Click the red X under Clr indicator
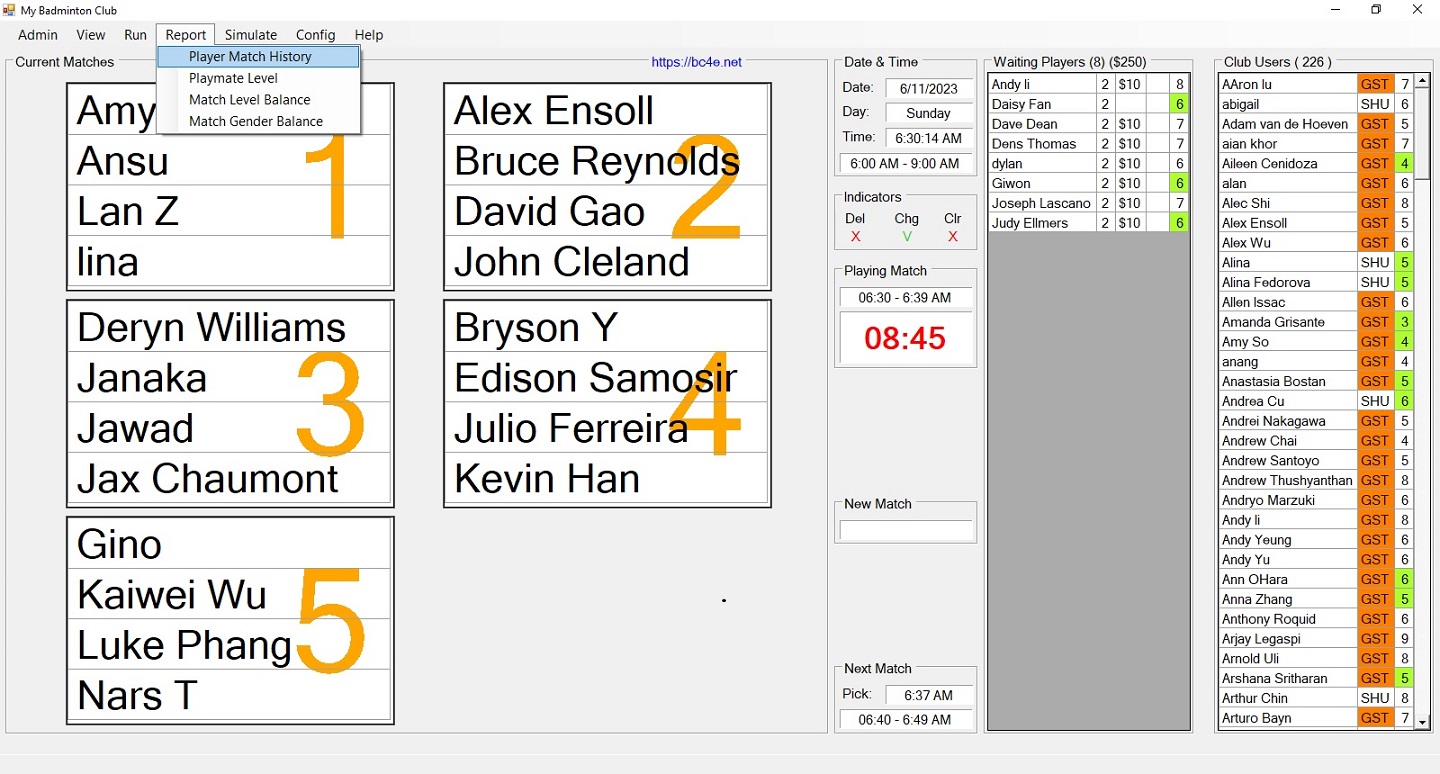The image size is (1440, 774). 952,237
